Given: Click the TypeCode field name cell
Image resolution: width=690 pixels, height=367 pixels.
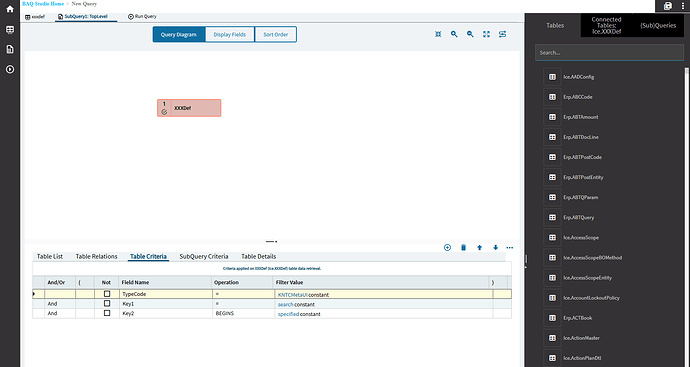Looking at the screenshot, I should [x=165, y=294].
